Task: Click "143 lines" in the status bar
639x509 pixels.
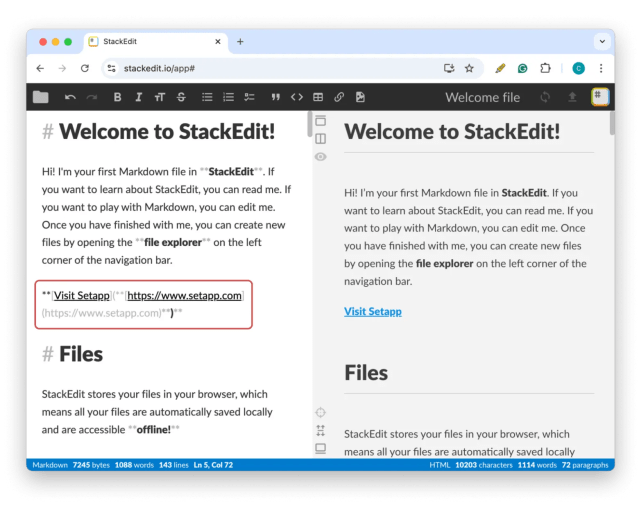Action: point(174,465)
